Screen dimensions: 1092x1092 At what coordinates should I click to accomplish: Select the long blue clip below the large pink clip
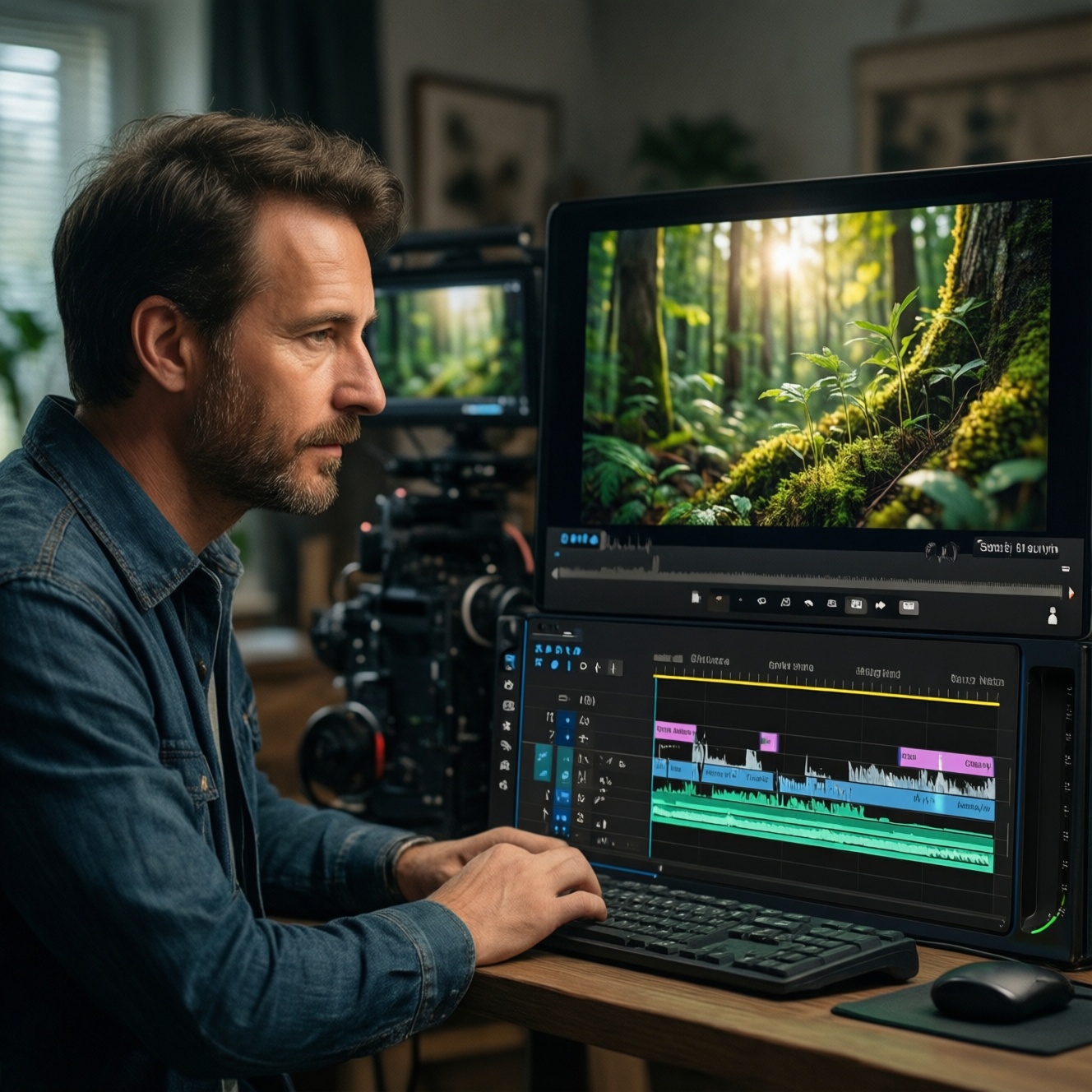tap(887, 798)
